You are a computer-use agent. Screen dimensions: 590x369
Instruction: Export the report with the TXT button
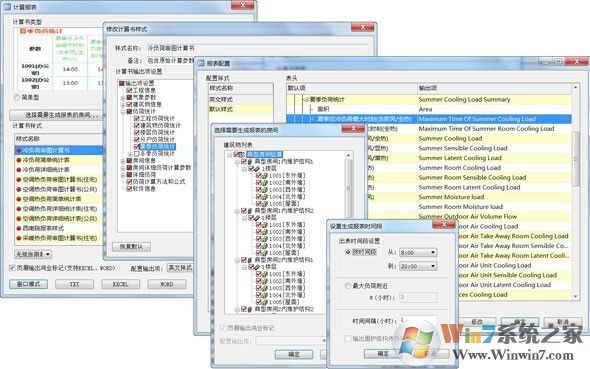[x=75, y=284]
